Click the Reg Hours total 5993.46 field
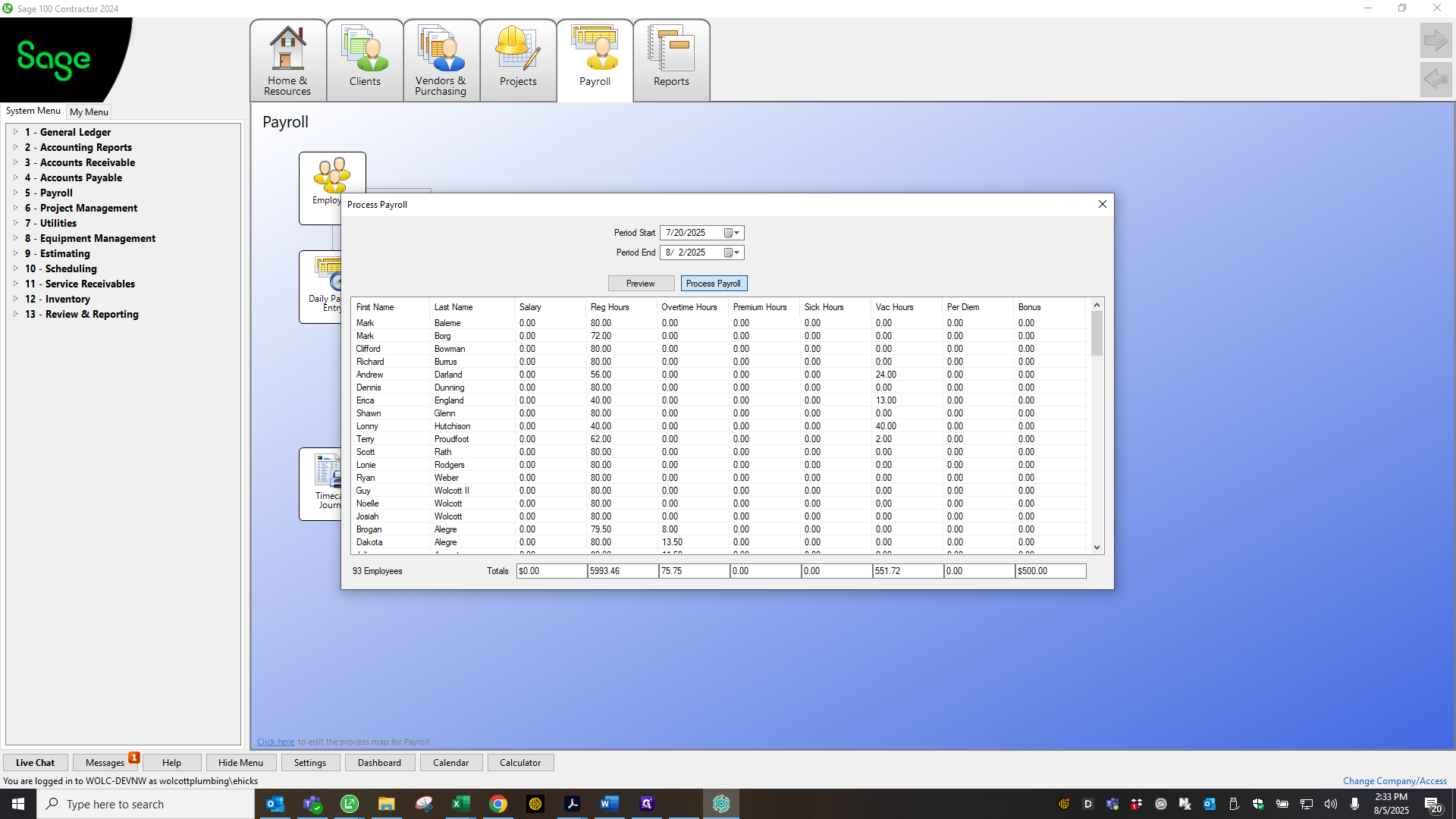 (x=623, y=571)
